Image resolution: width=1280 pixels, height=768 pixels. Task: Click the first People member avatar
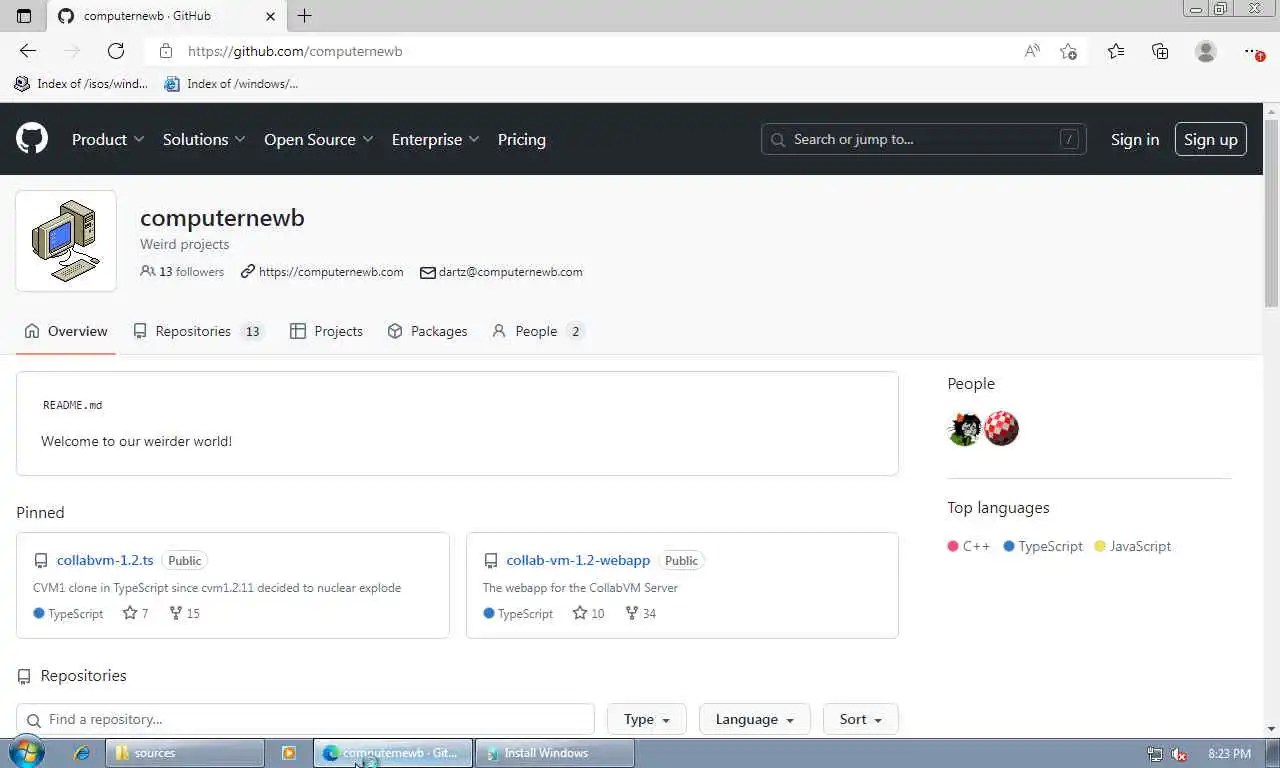(965, 429)
